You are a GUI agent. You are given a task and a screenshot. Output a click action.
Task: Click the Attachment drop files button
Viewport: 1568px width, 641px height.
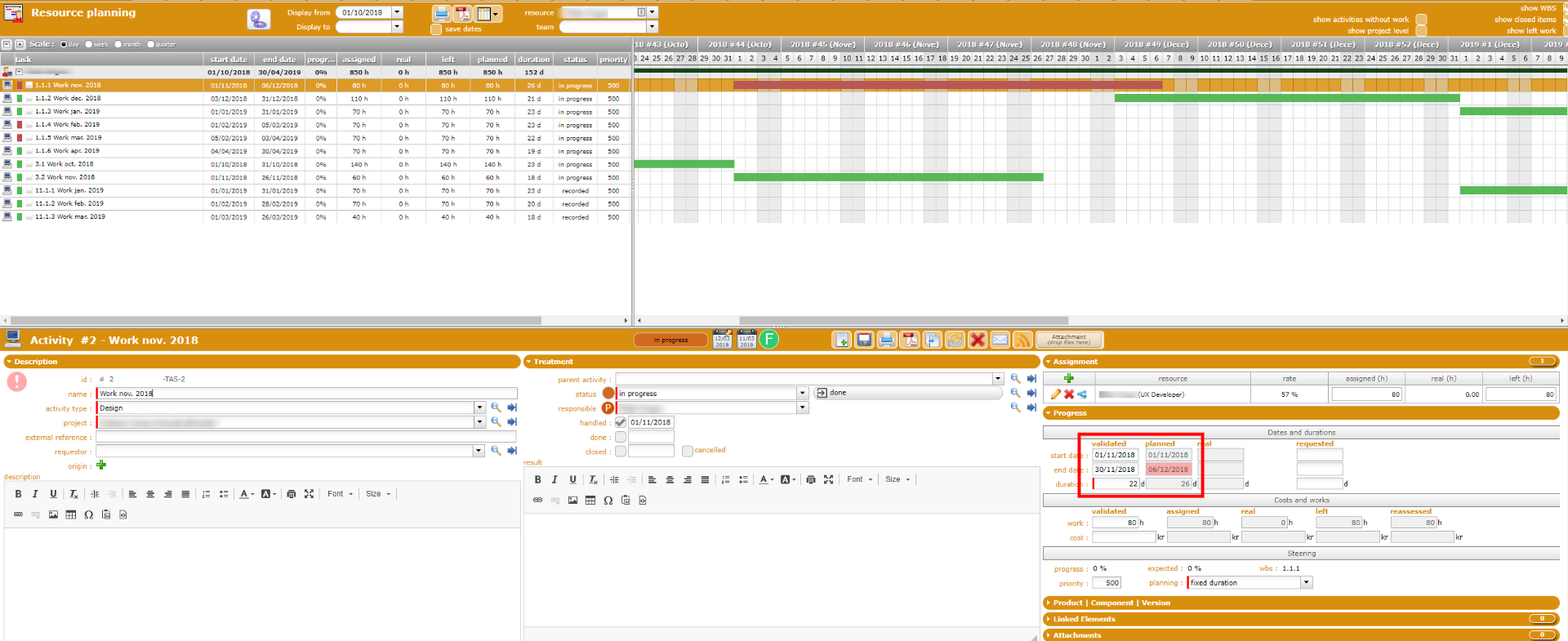point(1069,340)
